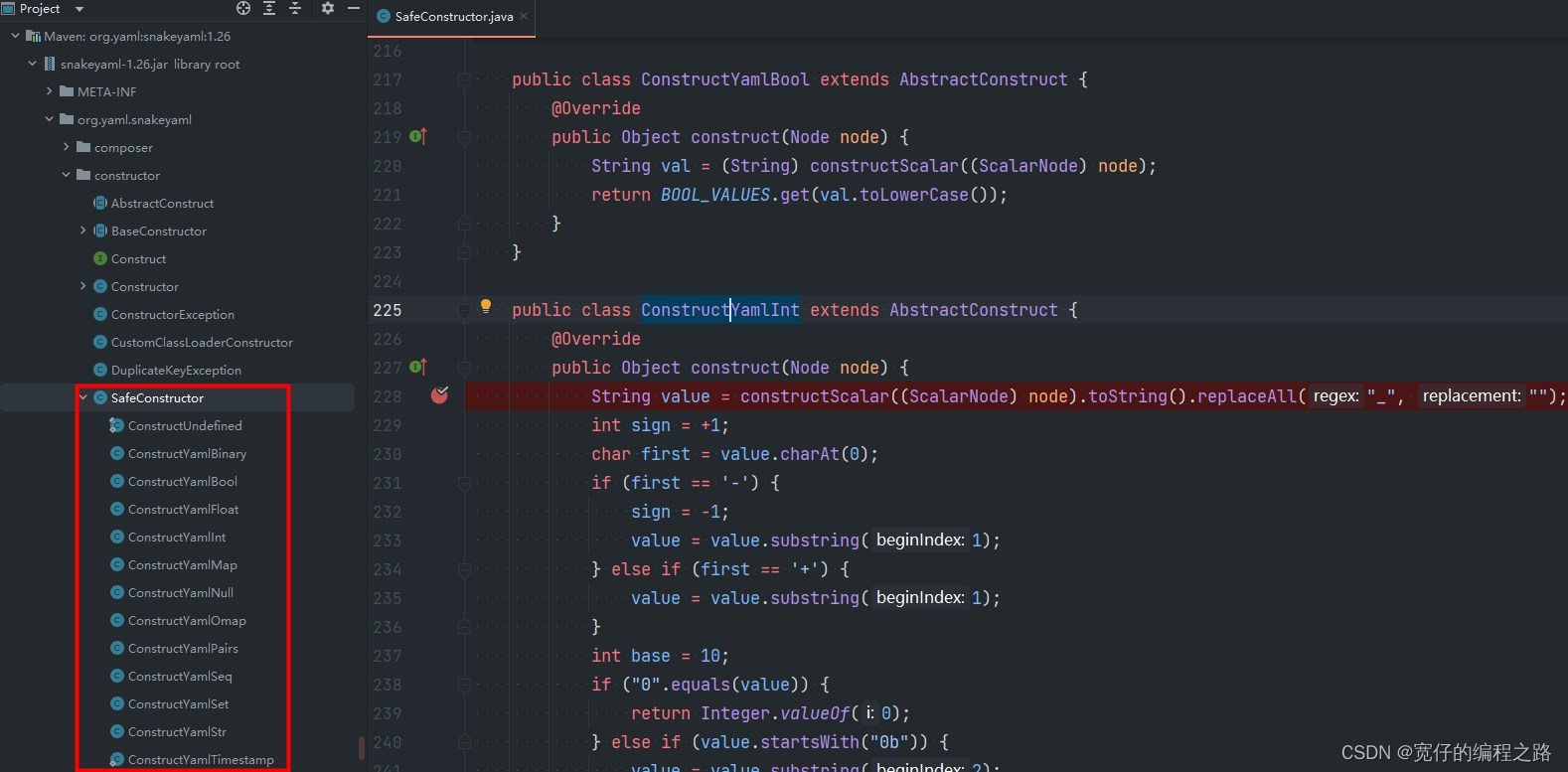Image resolution: width=1568 pixels, height=772 pixels.
Task: Click the META-INF folder icon
Action: pos(67,91)
